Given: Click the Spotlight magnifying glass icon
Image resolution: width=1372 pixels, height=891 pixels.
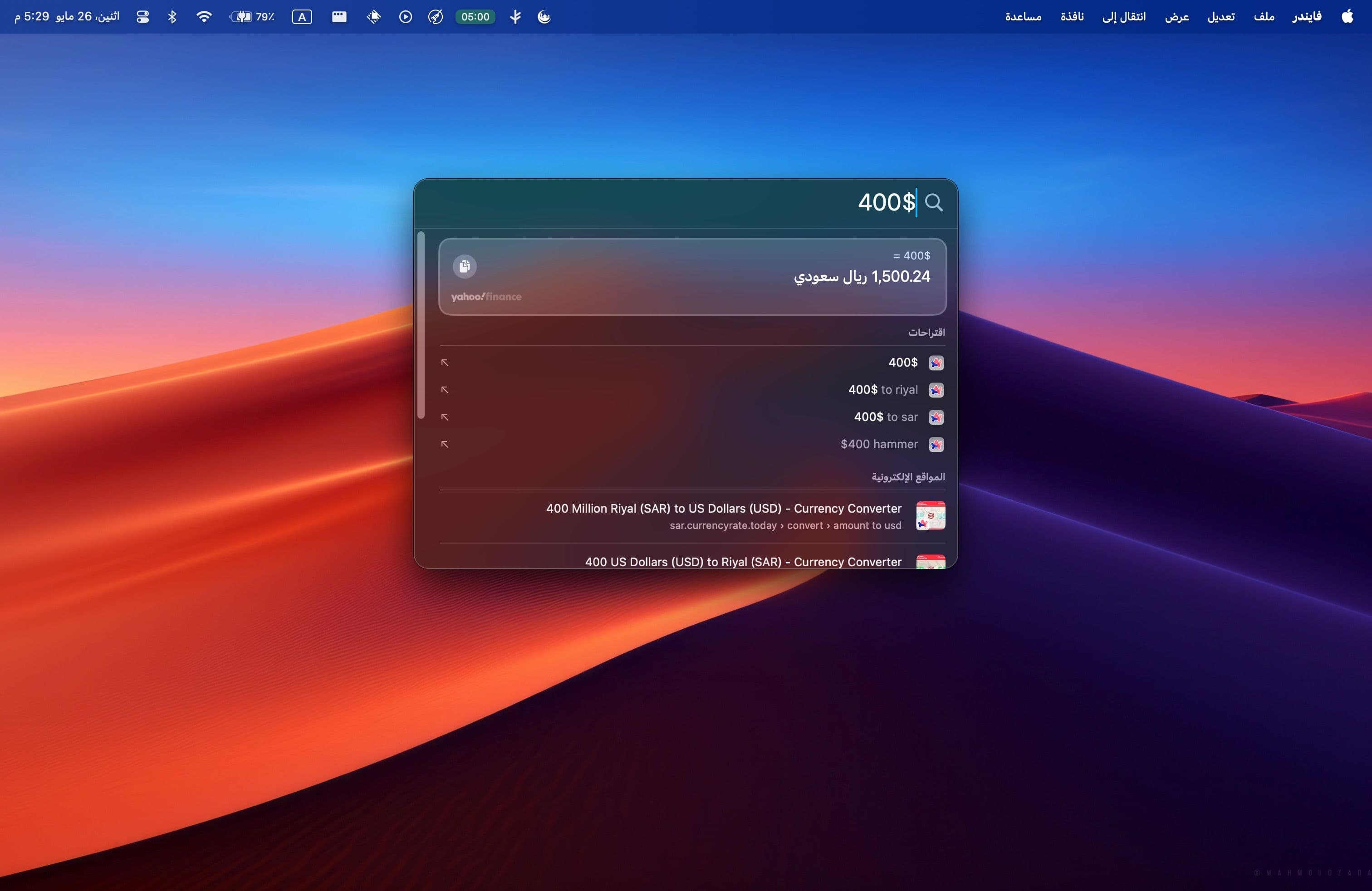Looking at the screenshot, I should tap(933, 202).
